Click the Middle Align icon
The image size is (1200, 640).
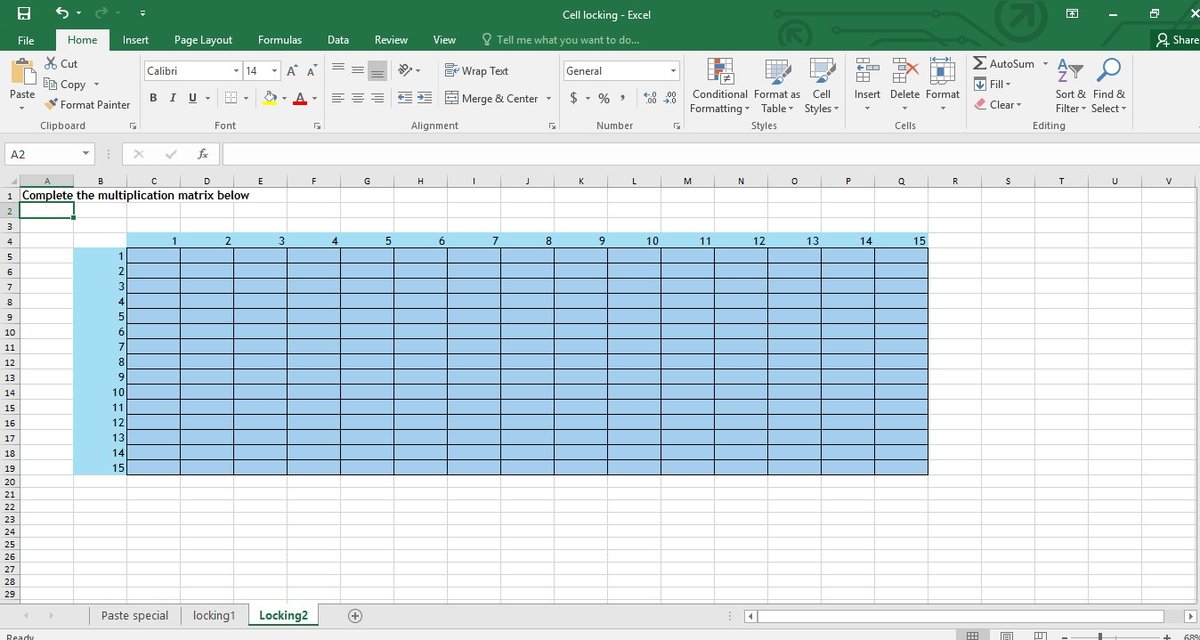(358, 70)
